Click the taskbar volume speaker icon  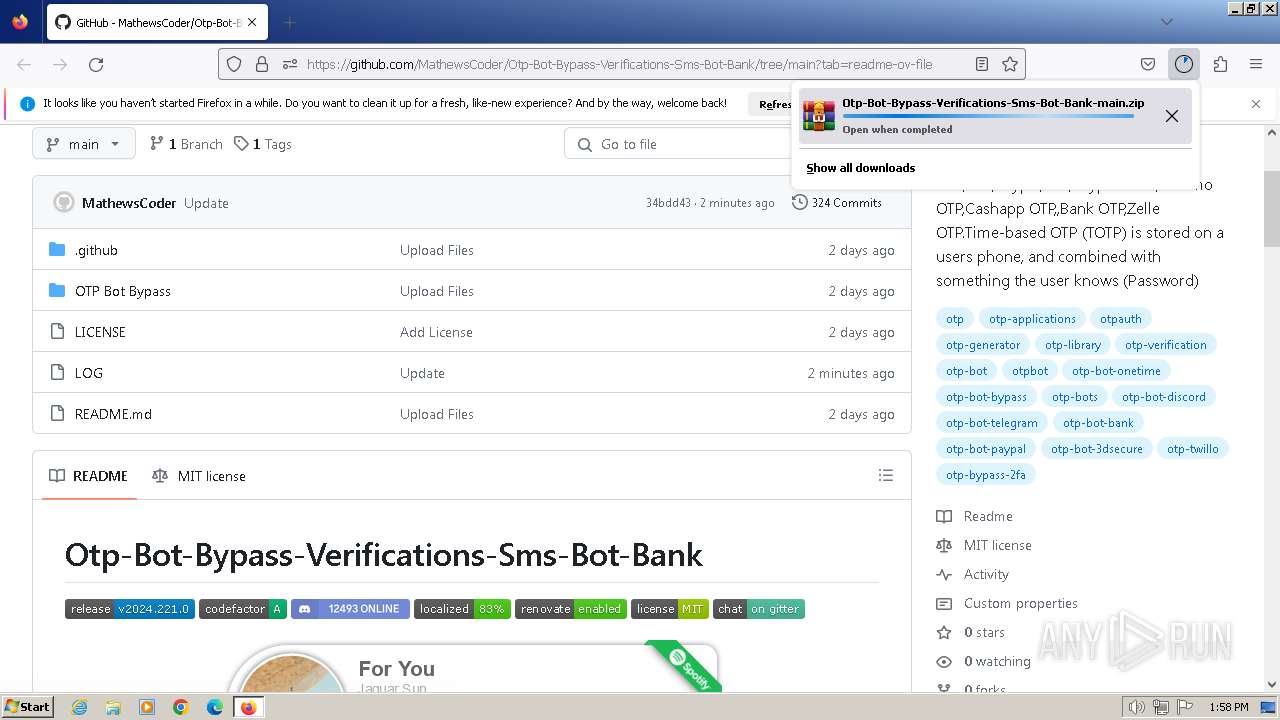[1136, 707]
